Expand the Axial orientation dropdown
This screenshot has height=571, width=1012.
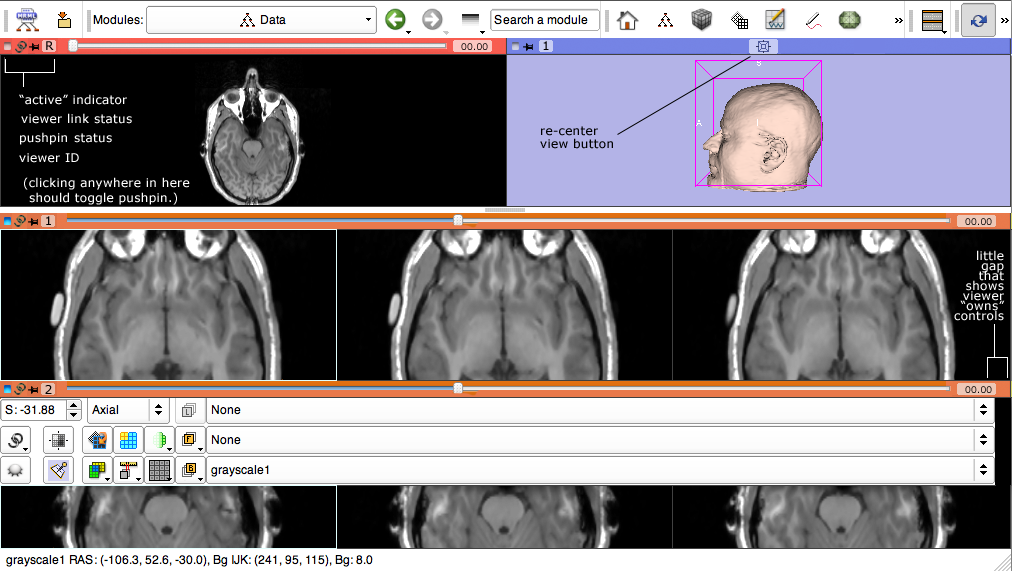pyautogui.click(x=128, y=410)
